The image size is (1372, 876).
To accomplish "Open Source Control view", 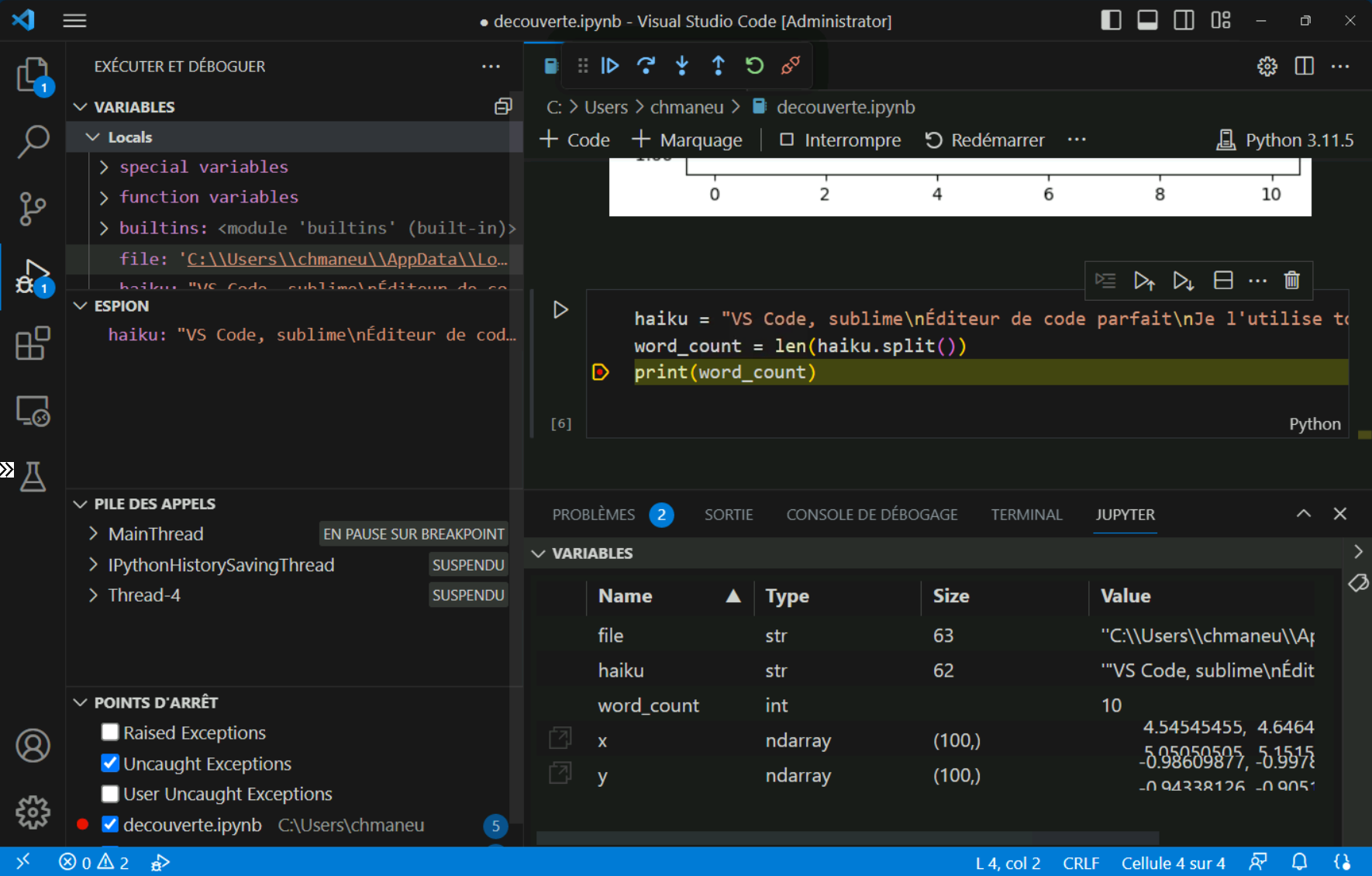I will [x=33, y=209].
